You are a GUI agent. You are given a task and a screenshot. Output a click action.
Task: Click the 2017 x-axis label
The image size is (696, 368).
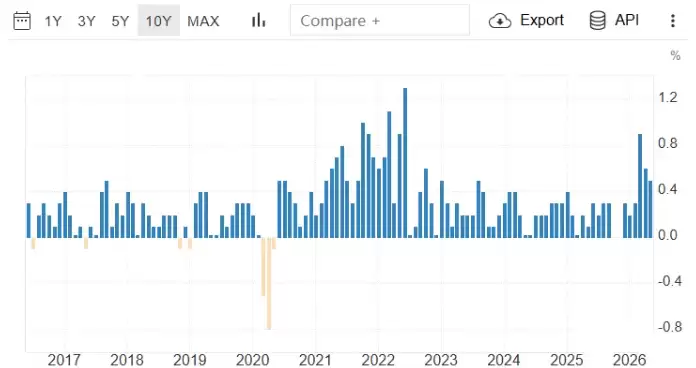[64, 360]
